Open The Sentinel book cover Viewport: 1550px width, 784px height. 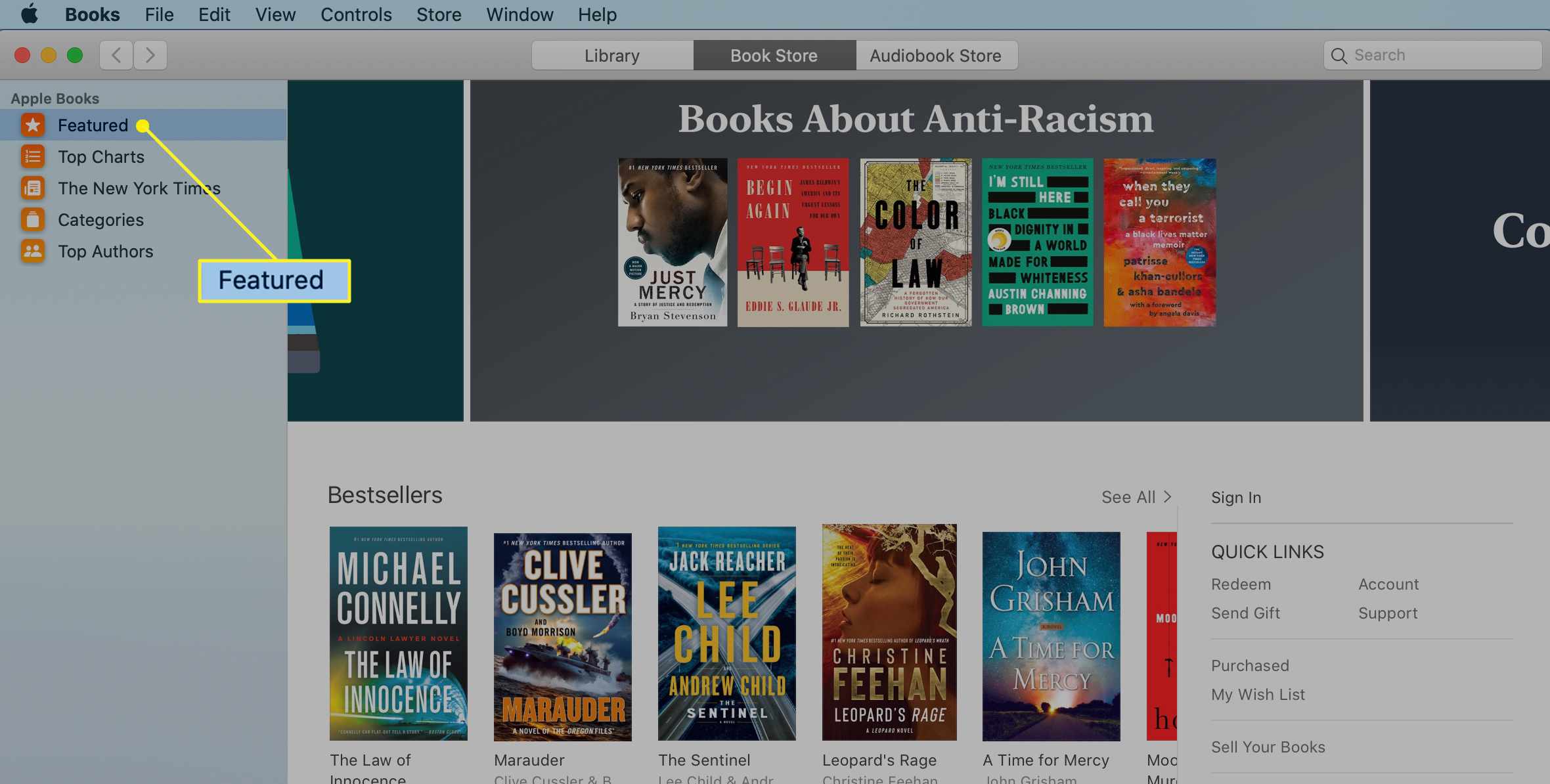727,633
